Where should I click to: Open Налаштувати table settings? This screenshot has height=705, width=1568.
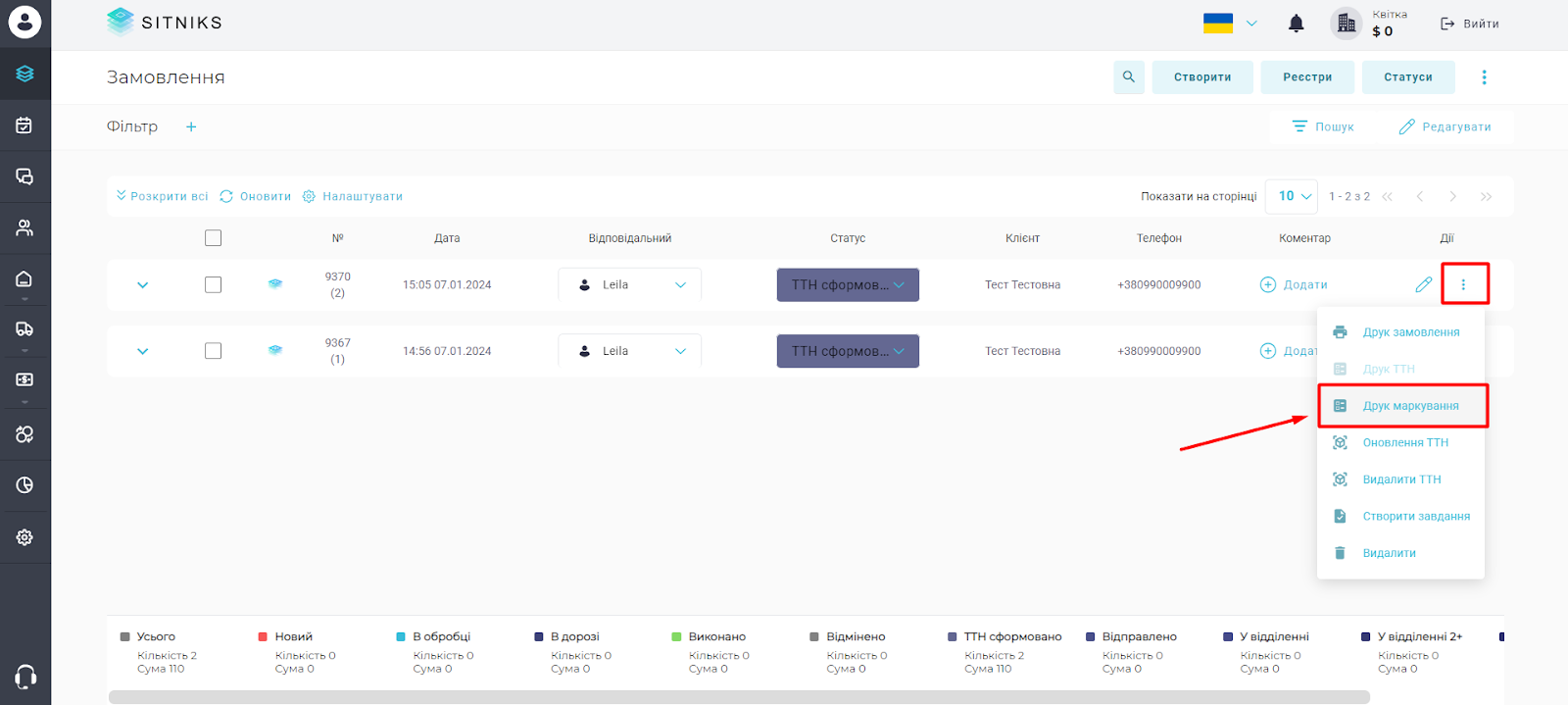pyautogui.click(x=352, y=196)
